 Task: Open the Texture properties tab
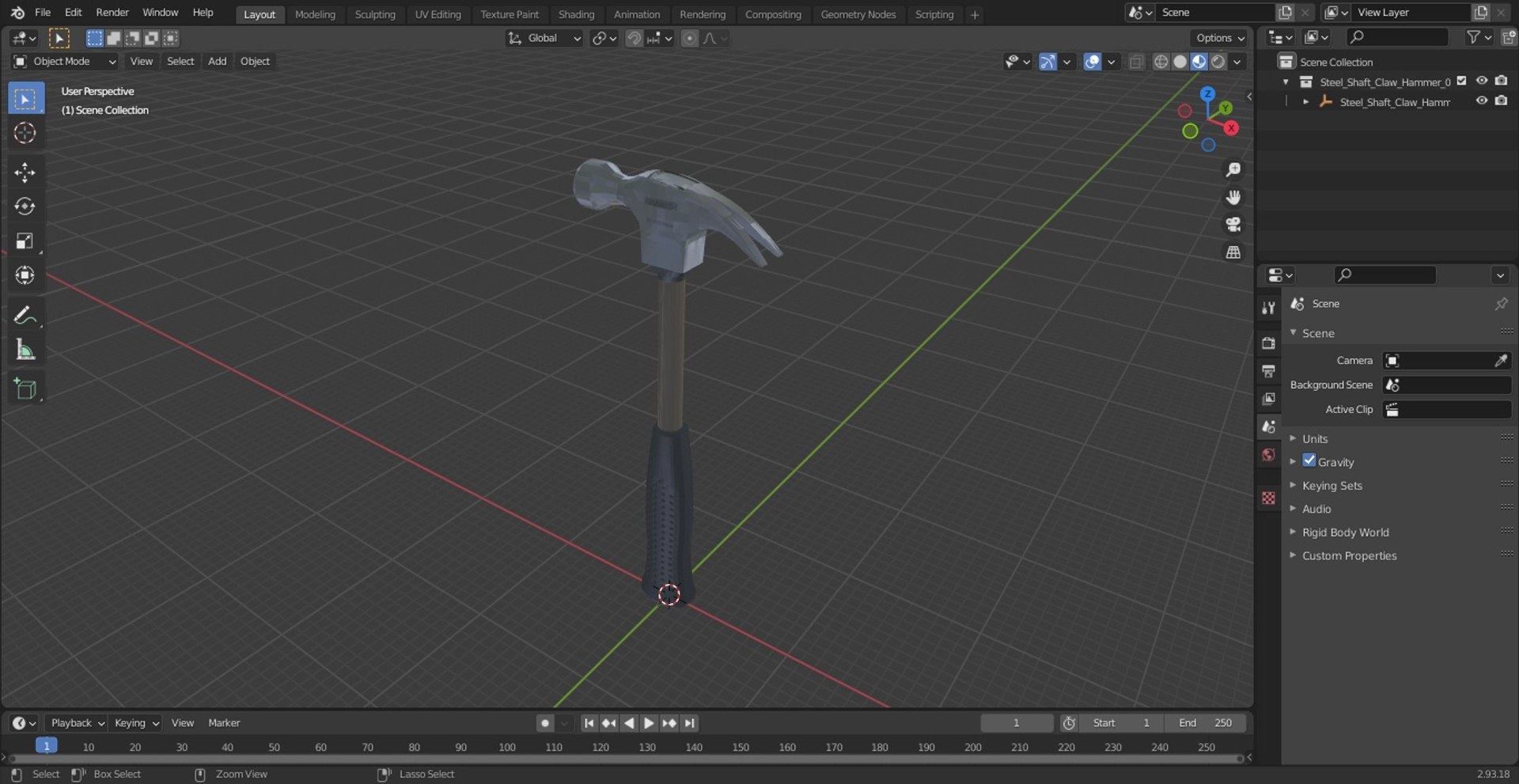[x=1268, y=498]
